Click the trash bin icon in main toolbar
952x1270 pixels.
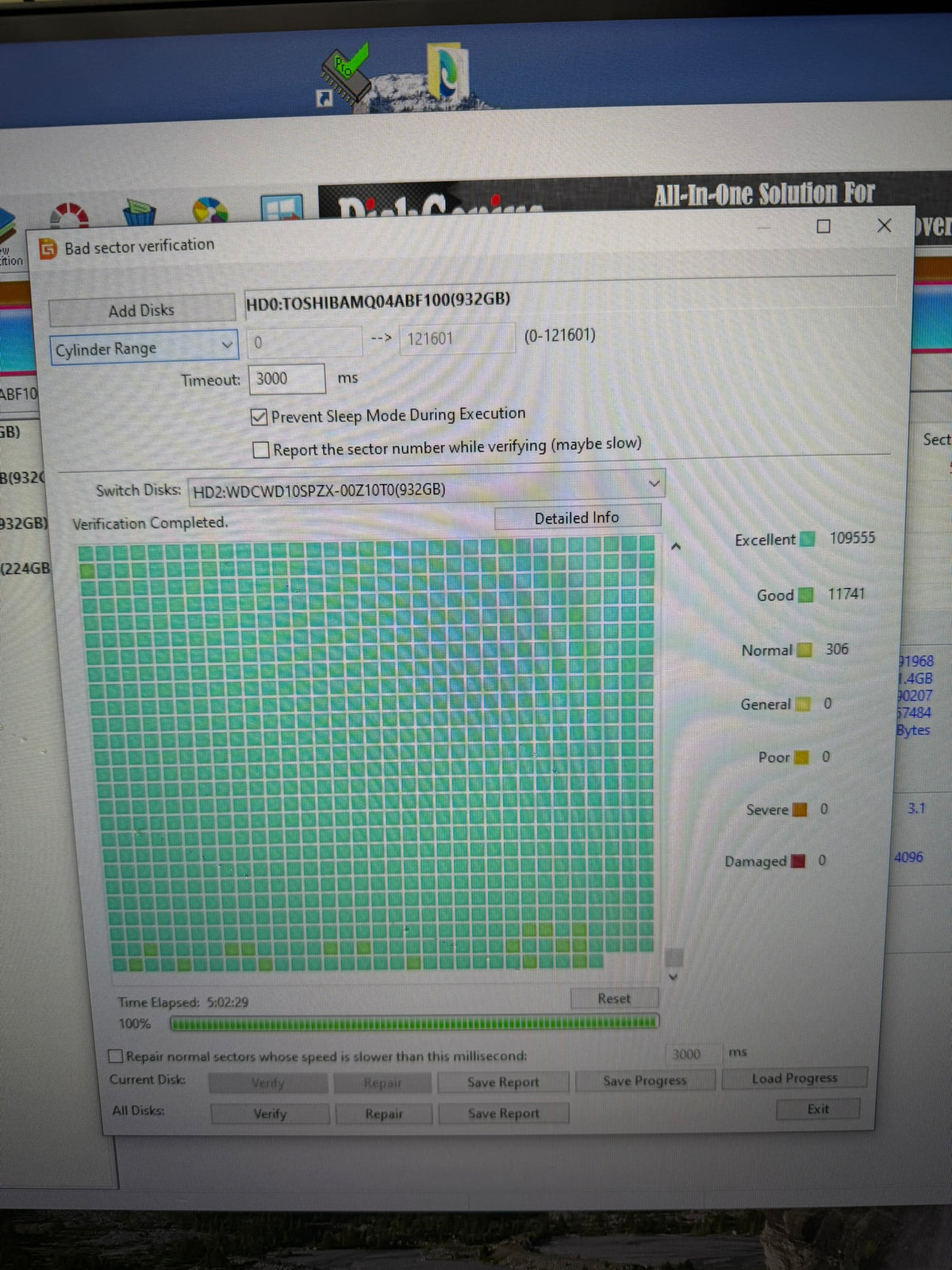tap(140, 213)
